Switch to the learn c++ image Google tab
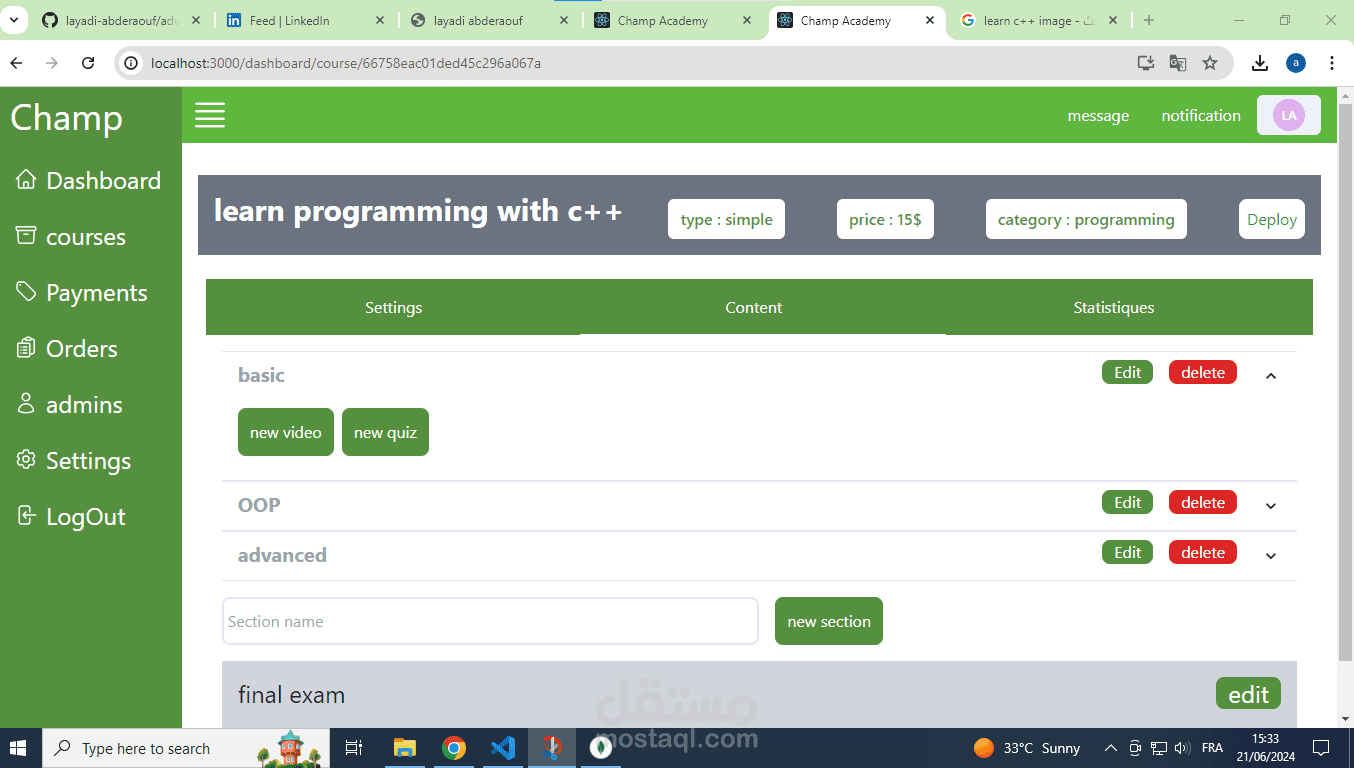1354x768 pixels. pos(1040,20)
